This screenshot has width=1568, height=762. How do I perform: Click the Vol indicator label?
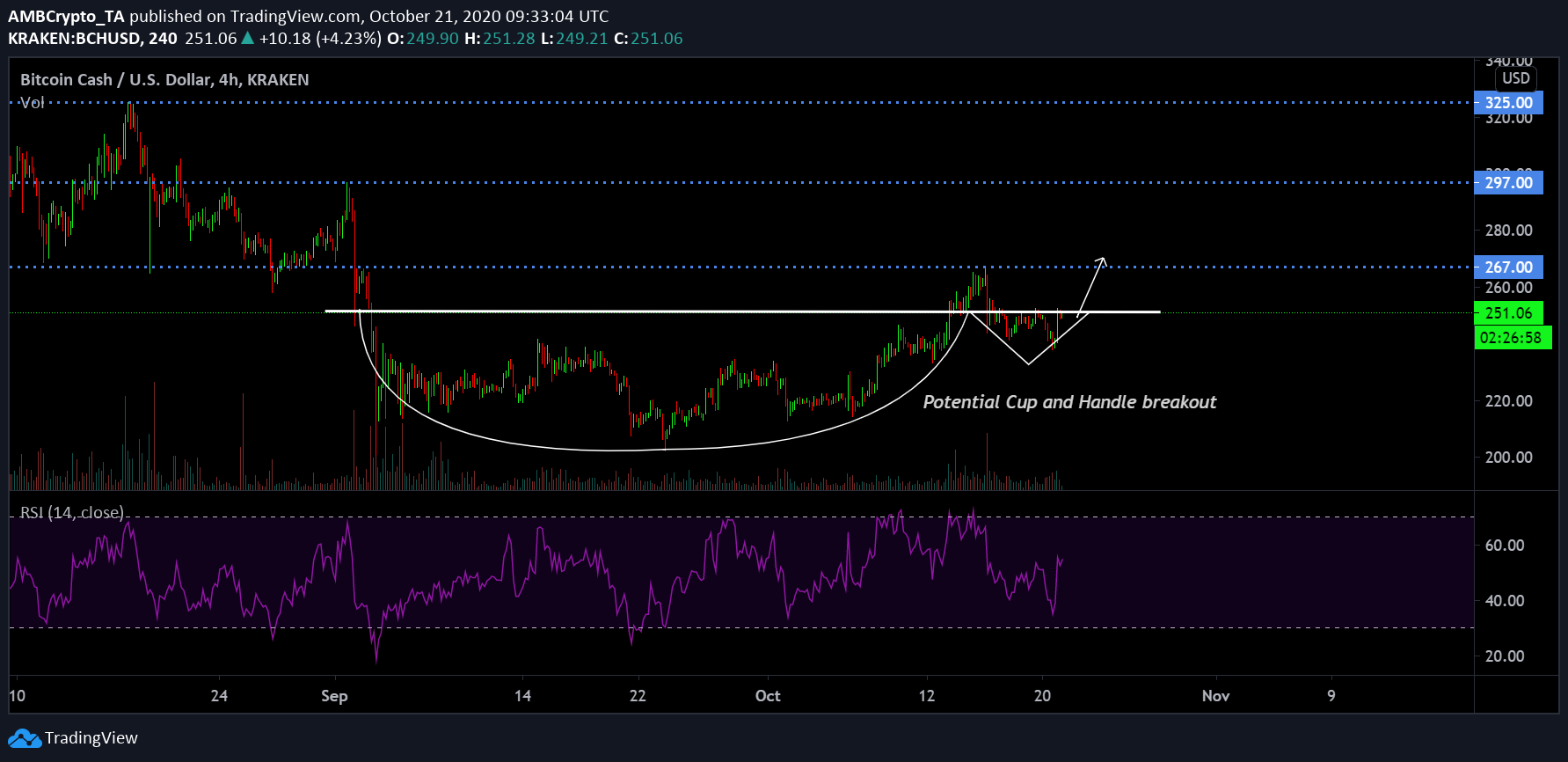point(33,103)
